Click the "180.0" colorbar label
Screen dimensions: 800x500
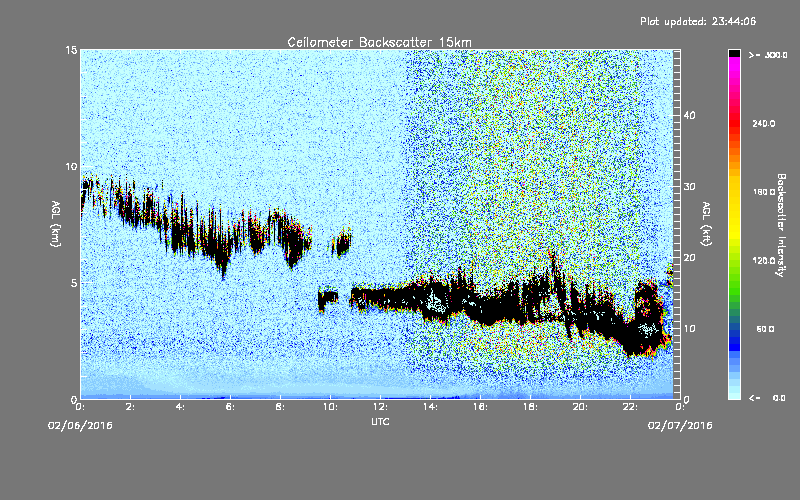tap(763, 192)
